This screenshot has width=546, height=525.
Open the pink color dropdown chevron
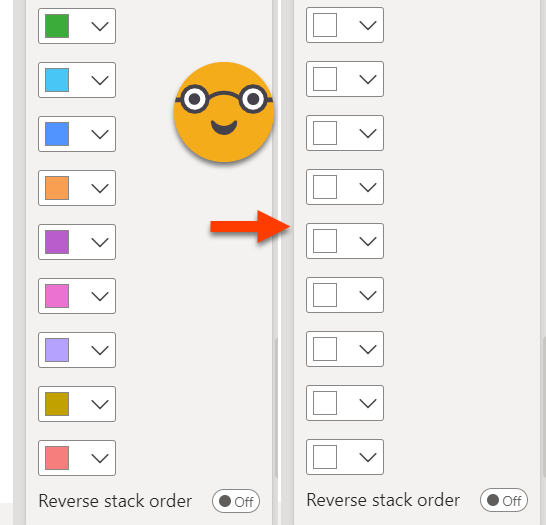coord(100,296)
